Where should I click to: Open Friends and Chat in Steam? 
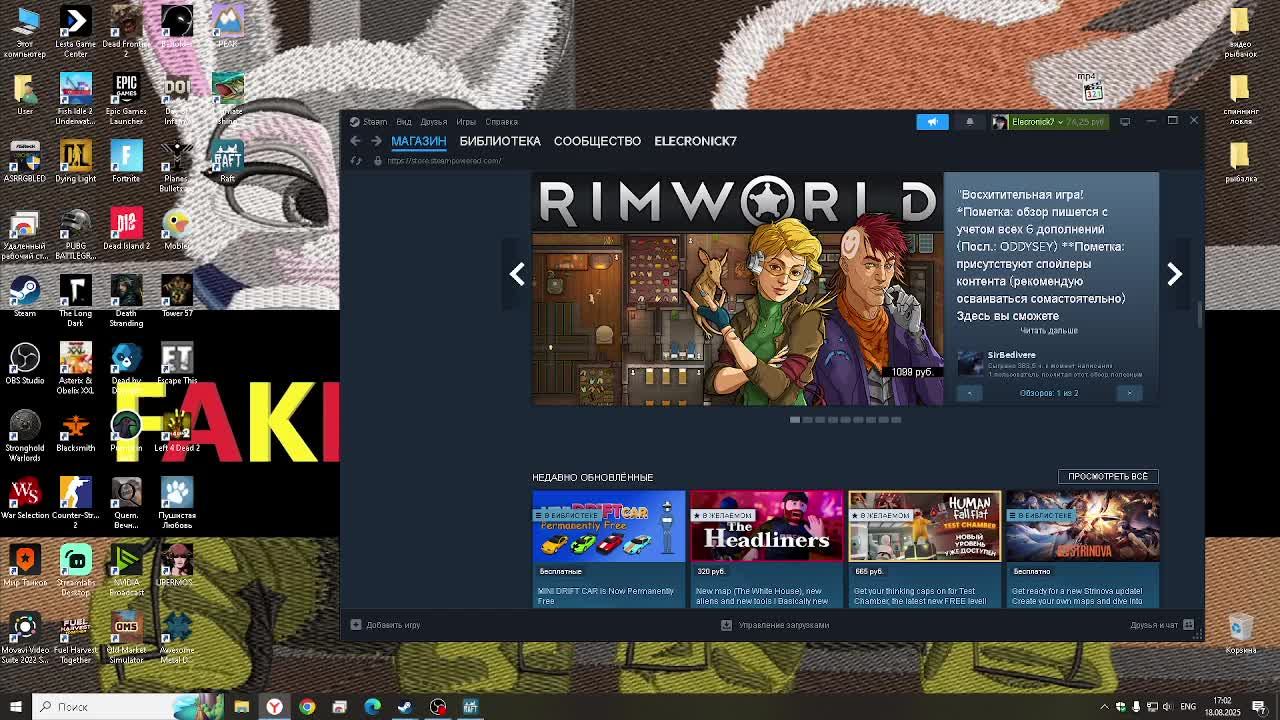pyautogui.click(x=1162, y=625)
